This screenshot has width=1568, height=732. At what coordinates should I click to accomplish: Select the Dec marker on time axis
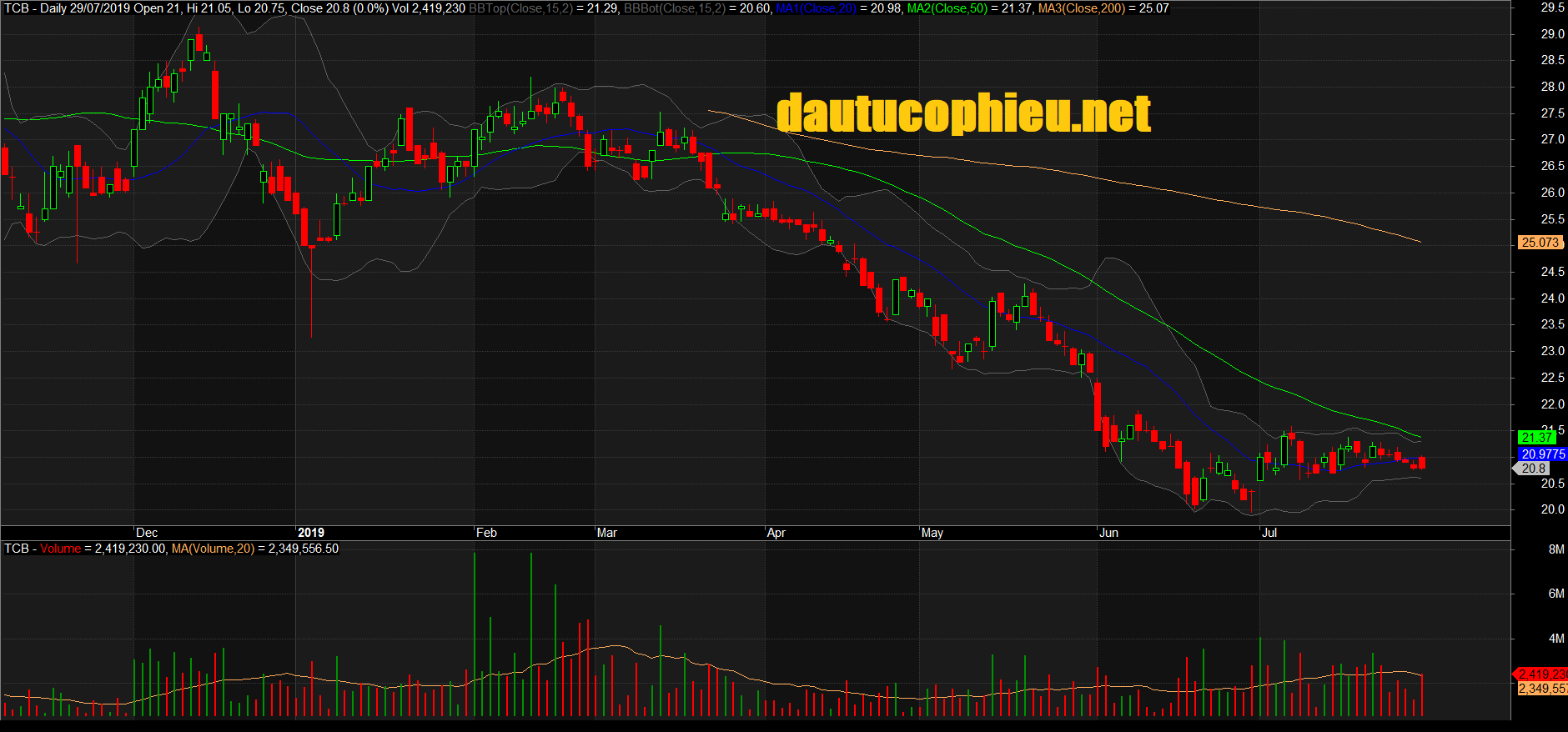click(x=147, y=533)
